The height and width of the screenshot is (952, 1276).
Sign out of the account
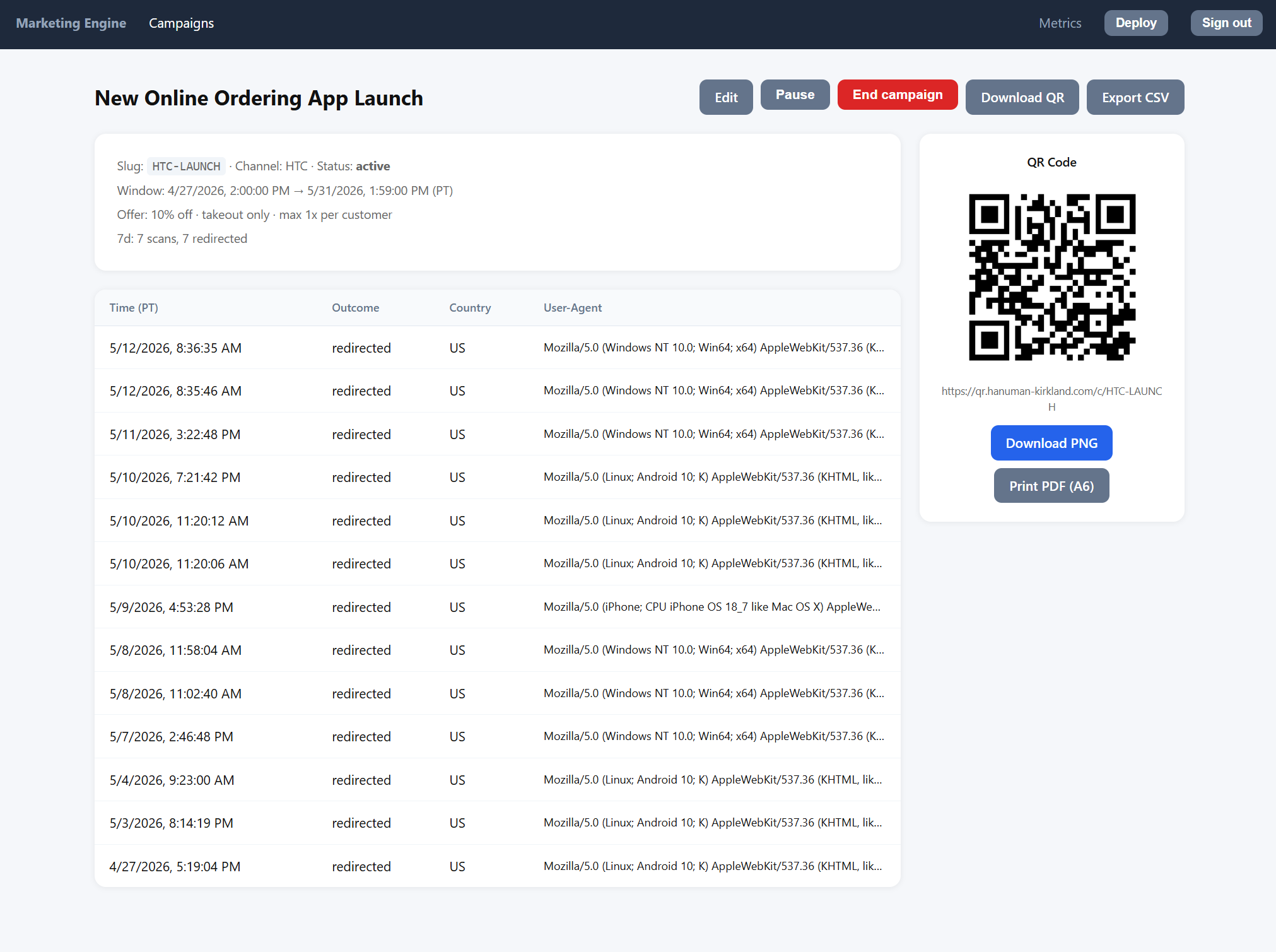[x=1226, y=23]
